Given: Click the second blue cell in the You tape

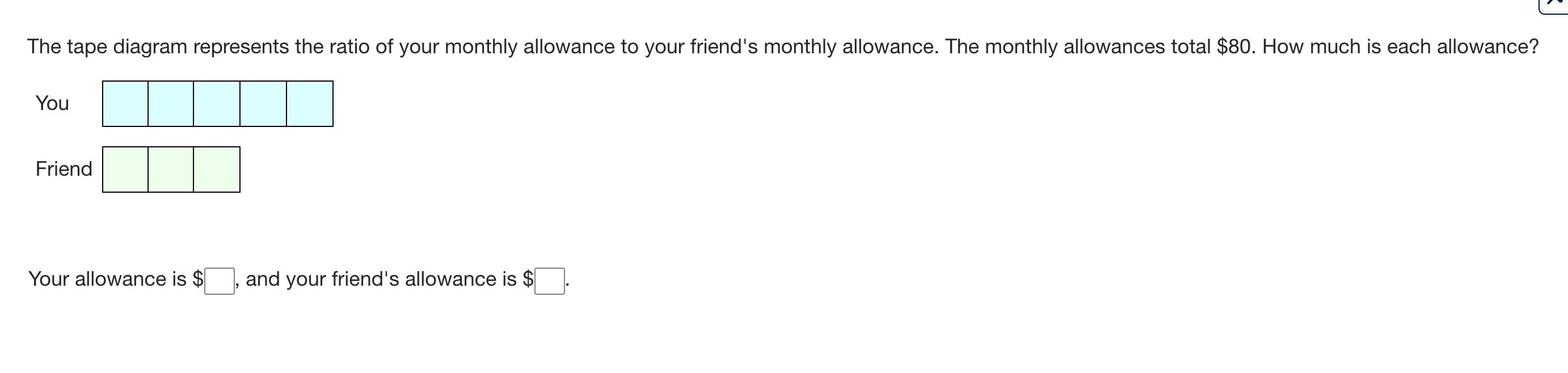Looking at the screenshot, I should click(171, 103).
